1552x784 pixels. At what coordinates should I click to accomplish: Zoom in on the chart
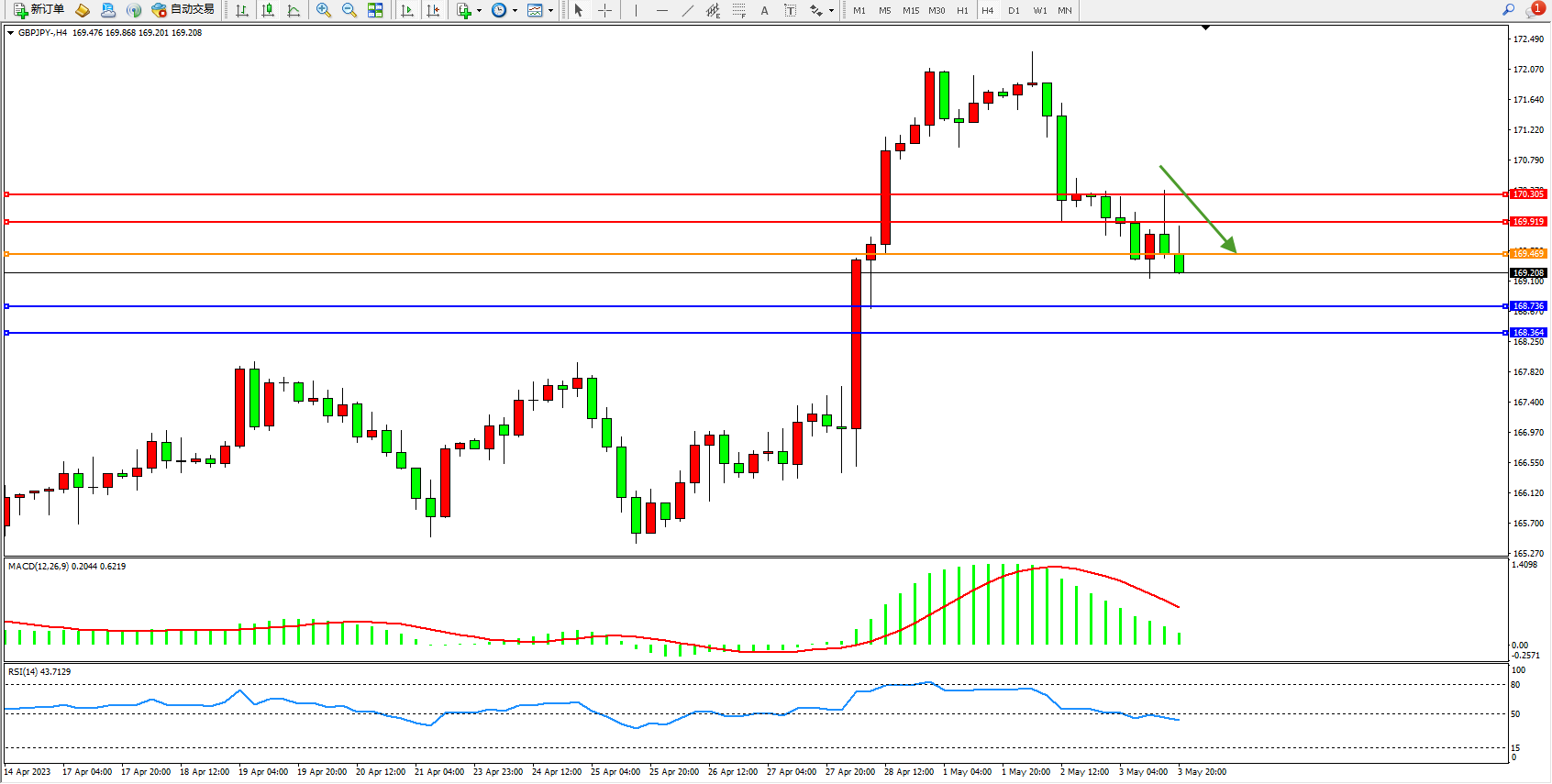(x=324, y=10)
